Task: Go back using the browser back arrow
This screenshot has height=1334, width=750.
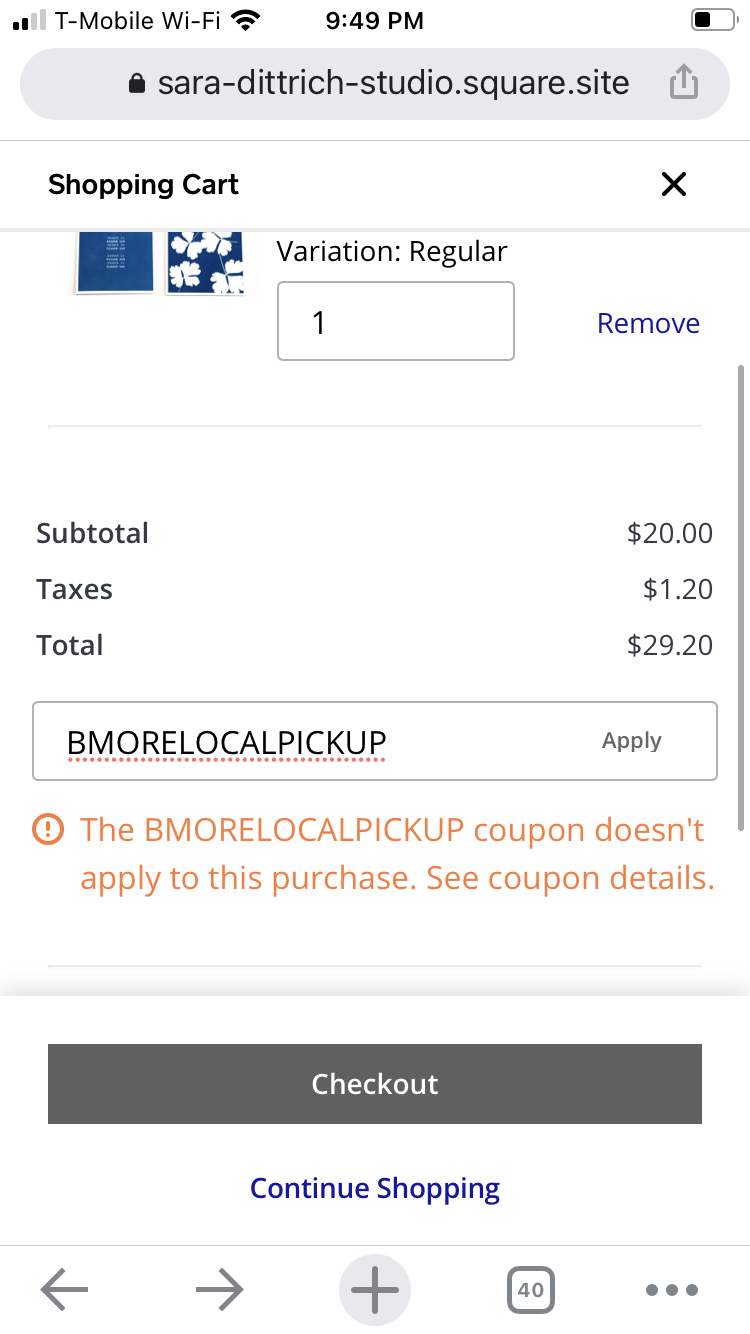Action: 65,1290
